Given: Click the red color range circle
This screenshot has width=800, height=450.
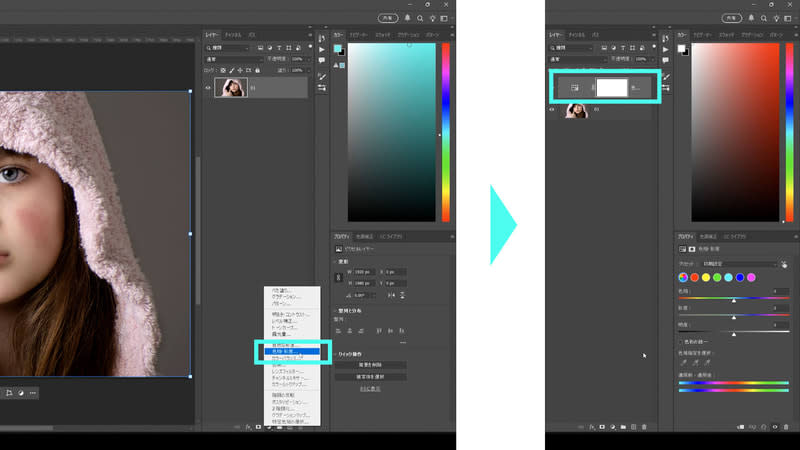Looking at the screenshot, I should click(694, 276).
